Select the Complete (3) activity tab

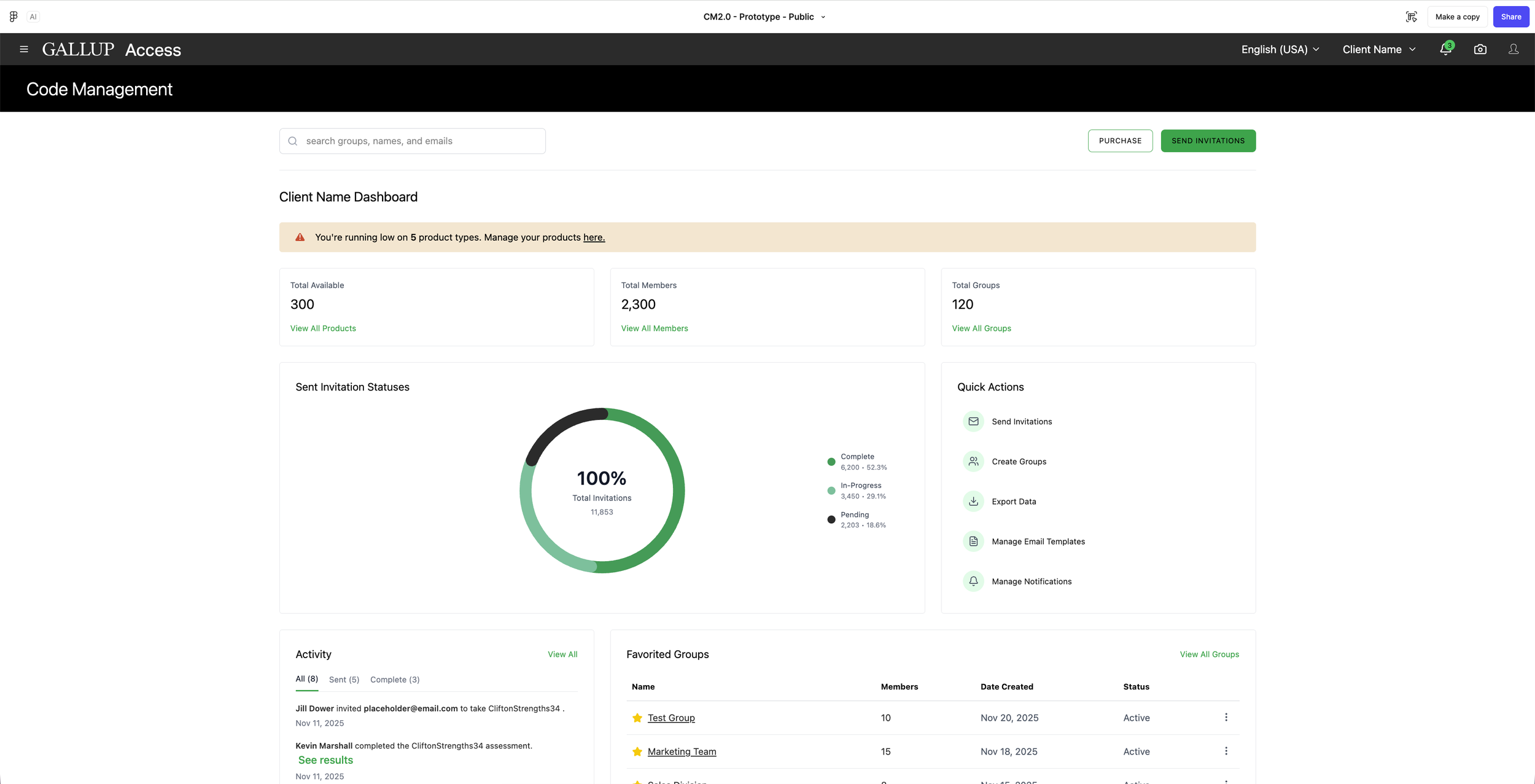tap(395, 680)
